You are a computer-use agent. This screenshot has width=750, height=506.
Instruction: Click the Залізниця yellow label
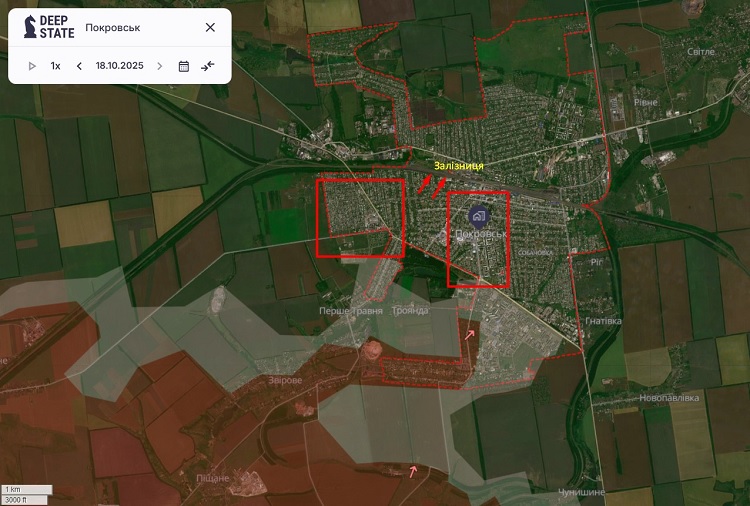click(x=459, y=166)
